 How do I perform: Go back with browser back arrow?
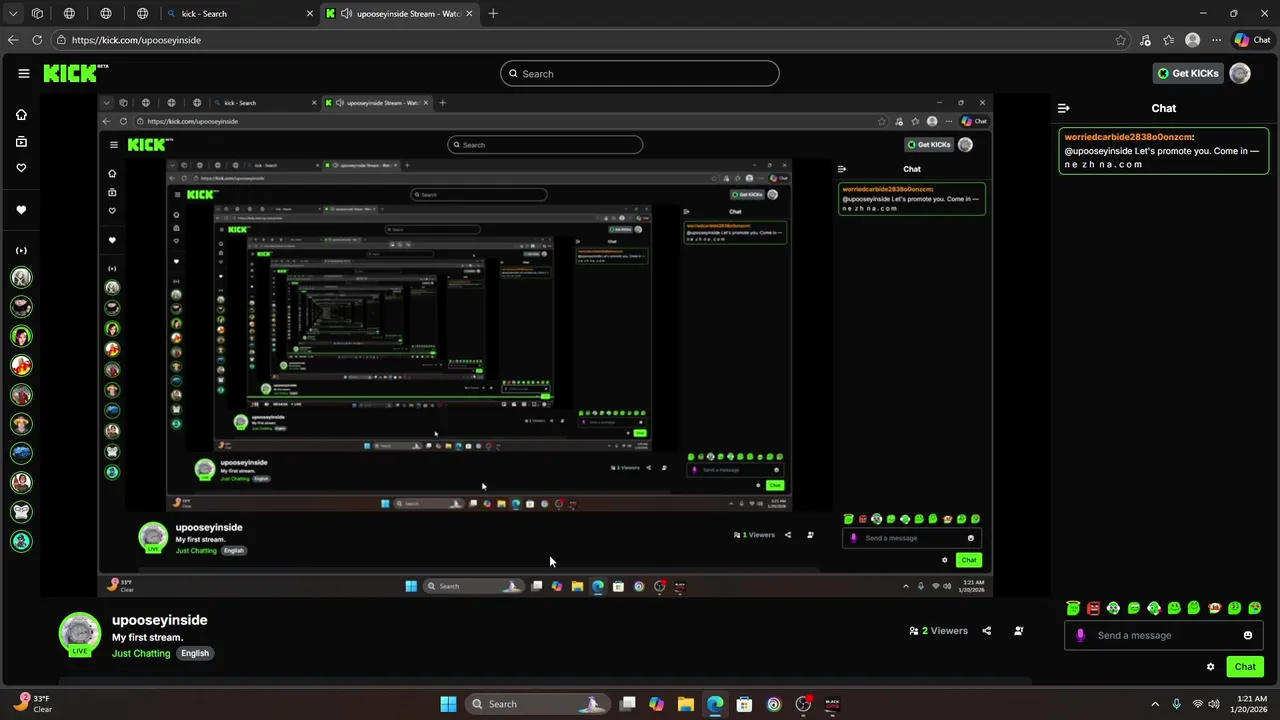tap(13, 40)
